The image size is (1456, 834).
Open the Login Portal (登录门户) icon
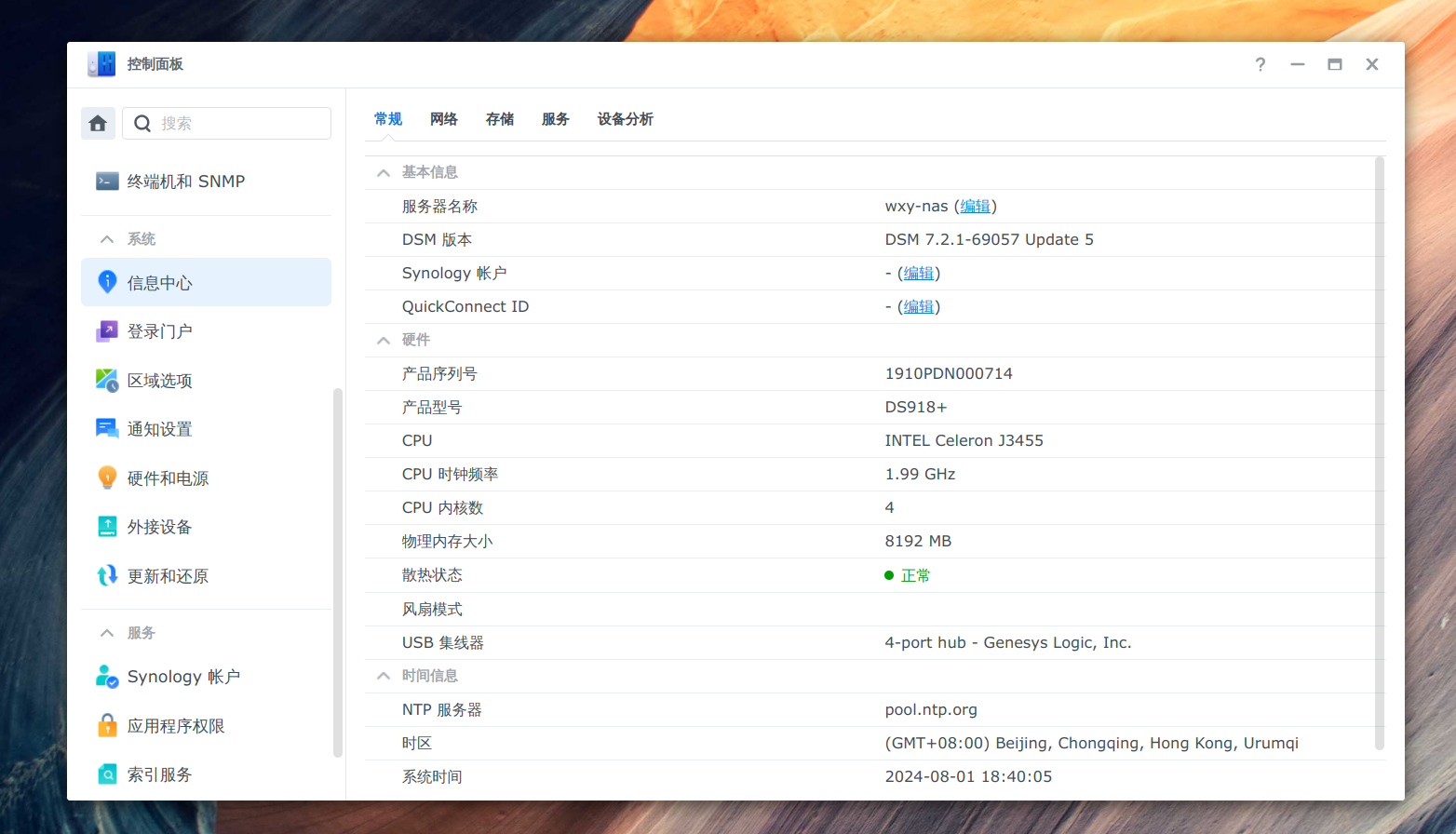tap(107, 331)
